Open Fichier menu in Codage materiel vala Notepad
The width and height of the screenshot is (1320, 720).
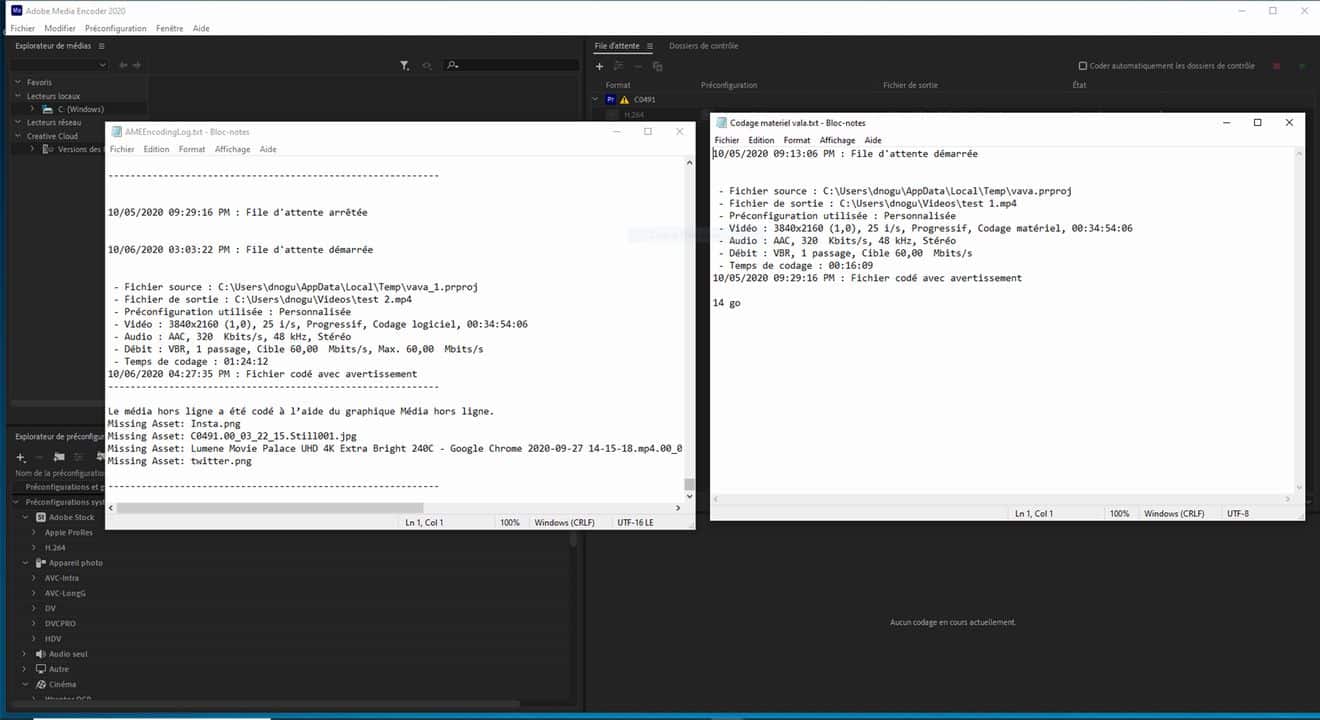click(x=727, y=140)
